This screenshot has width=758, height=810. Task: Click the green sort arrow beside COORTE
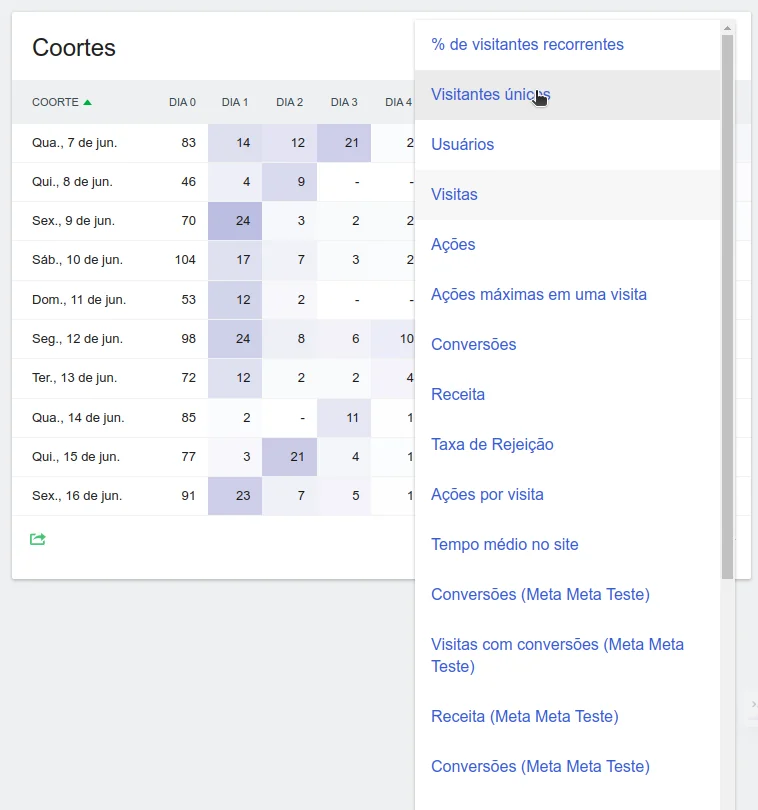(88, 102)
